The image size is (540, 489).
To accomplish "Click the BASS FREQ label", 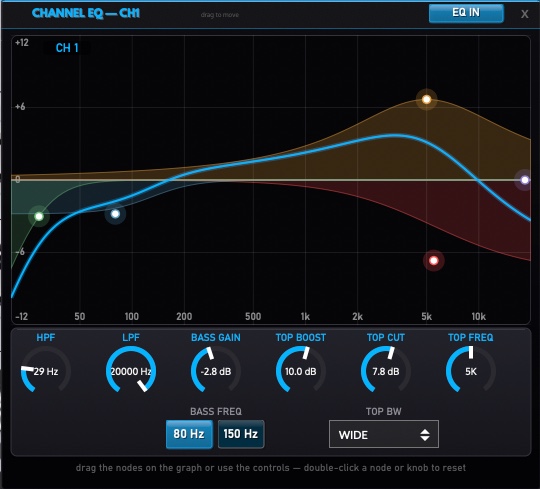I will (x=216, y=412).
